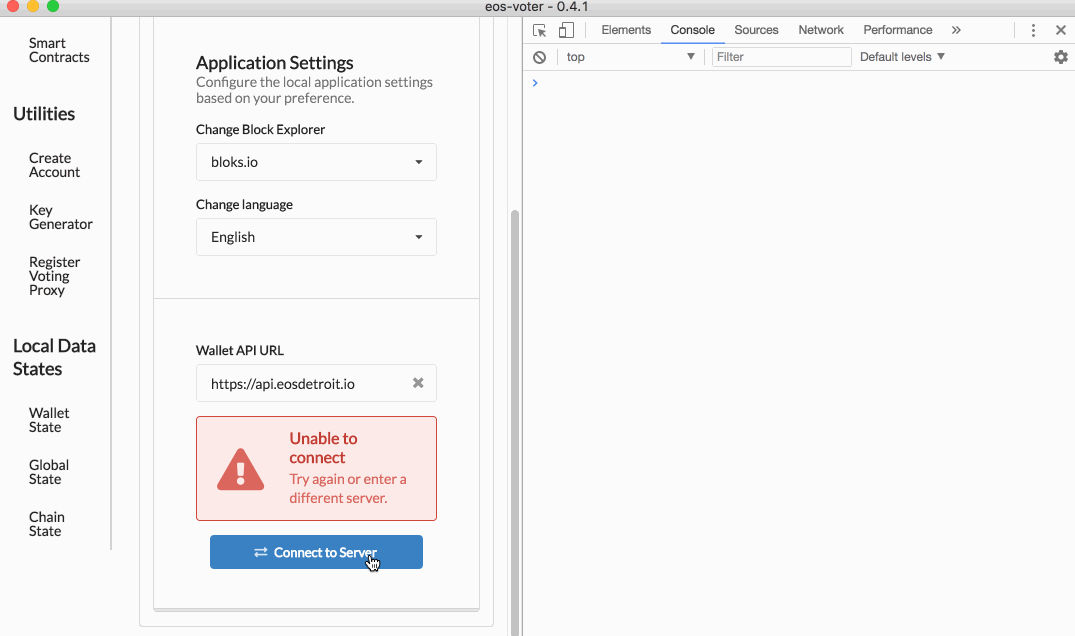Image resolution: width=1075 pixels, height=636 pixels.
Task: Reveal hidden DevTools panels via the chevron
Action: (x=956, y=30)
